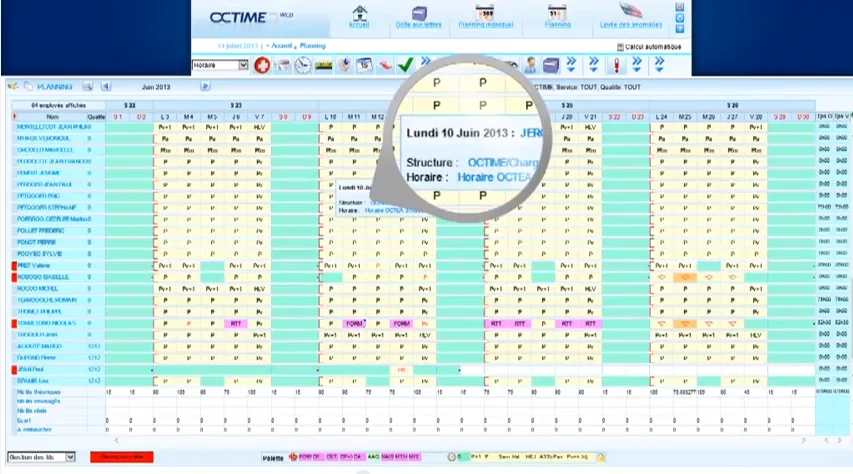Toggle Calcul automatique checkbox
Image resolution: width=853 pixels, height=474 pixels.
click(x=620, y=47)
